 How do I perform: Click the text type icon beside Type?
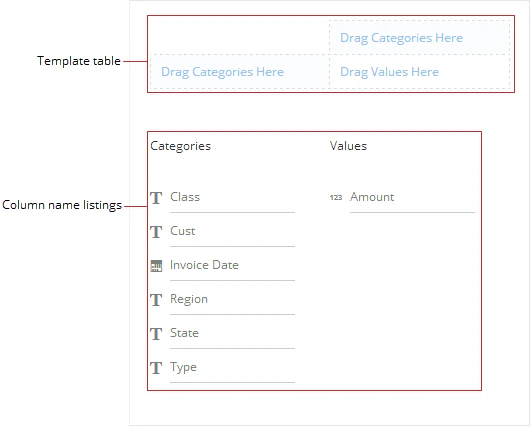tap(156, 368)
